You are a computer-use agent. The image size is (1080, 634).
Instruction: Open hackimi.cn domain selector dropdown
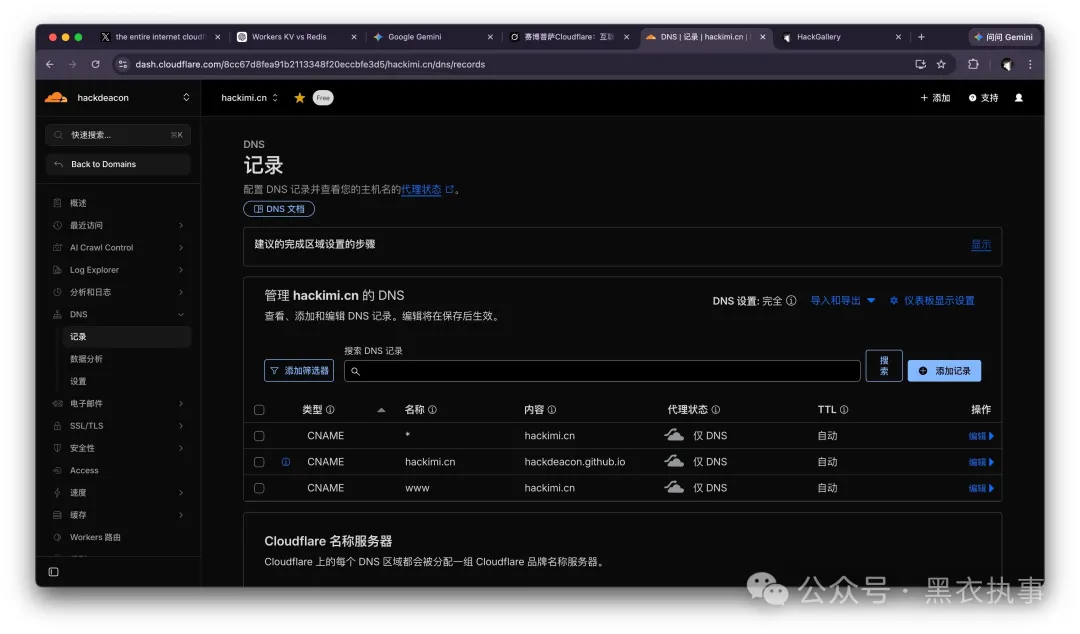[249, 98]
